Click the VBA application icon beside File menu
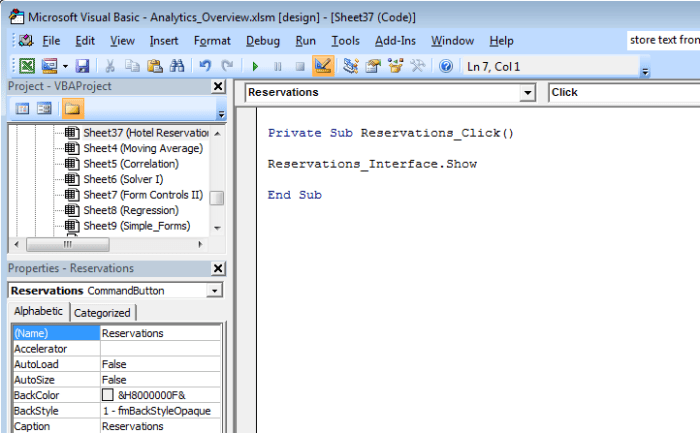The image size is (700, 433). (26, 41)
